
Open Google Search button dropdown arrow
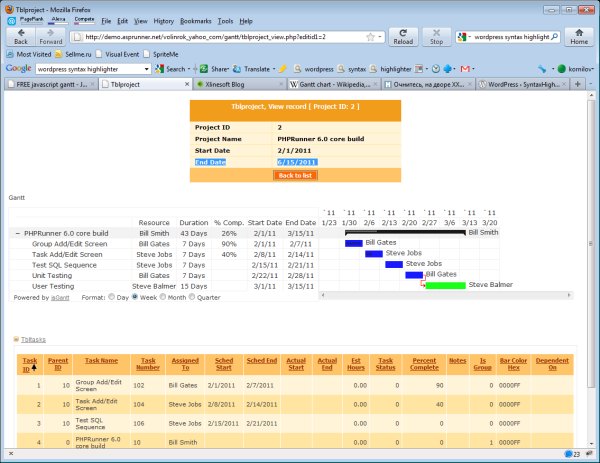[x=189, y=69]
